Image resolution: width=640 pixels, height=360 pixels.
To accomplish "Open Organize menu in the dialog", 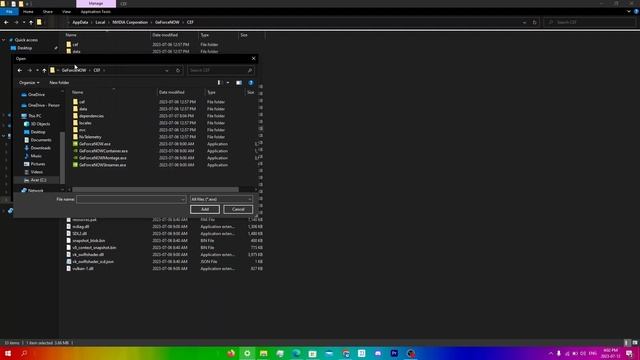I will [x=29, y=83].
